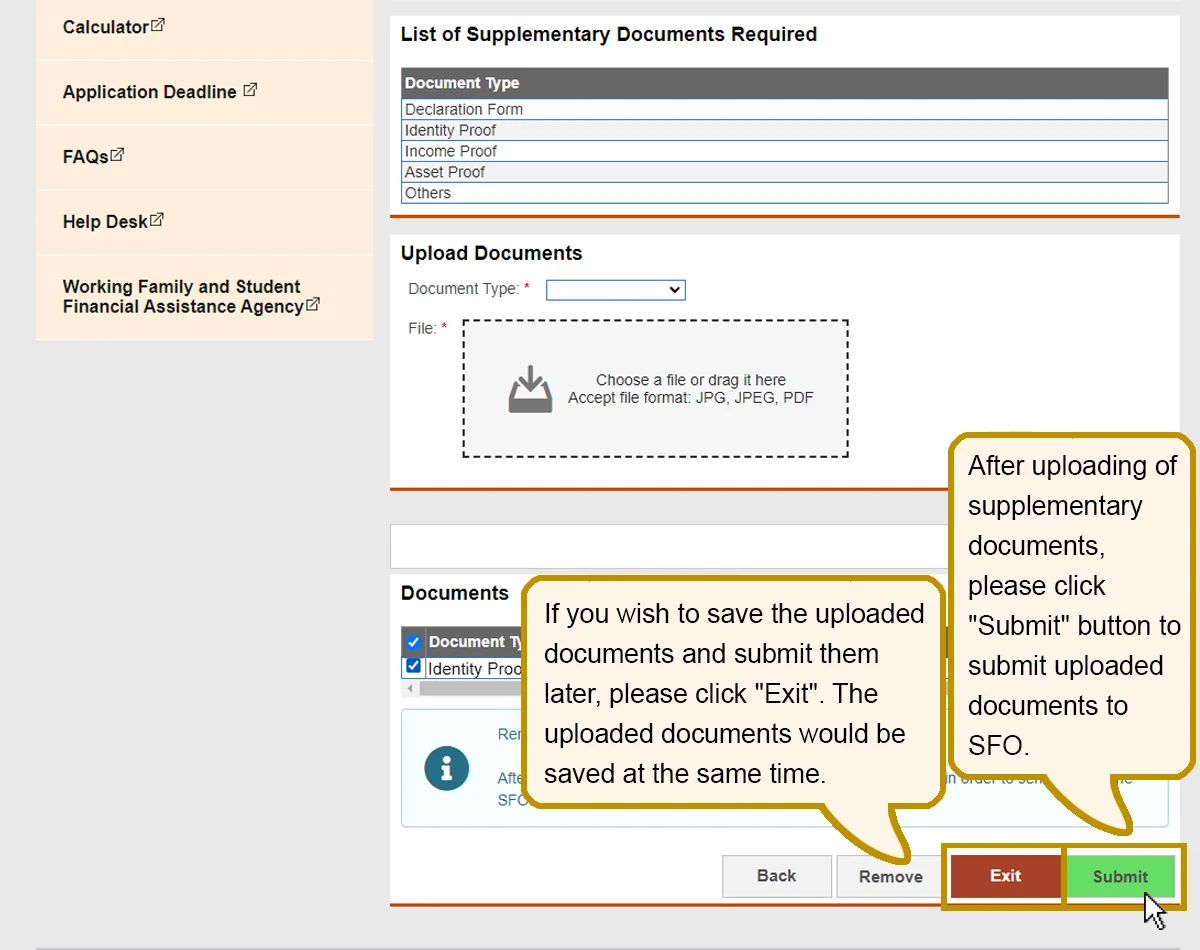Select the Income Proof row
The height and width of the screenshot is (950, 1200).
click(785, 151)
